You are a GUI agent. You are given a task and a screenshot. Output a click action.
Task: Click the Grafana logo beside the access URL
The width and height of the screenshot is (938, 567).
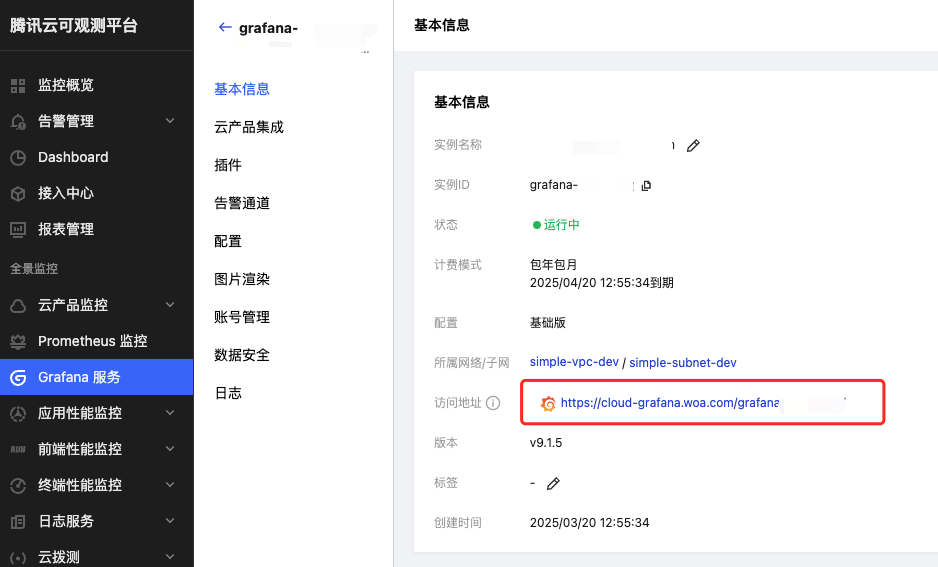coord(547,404)
